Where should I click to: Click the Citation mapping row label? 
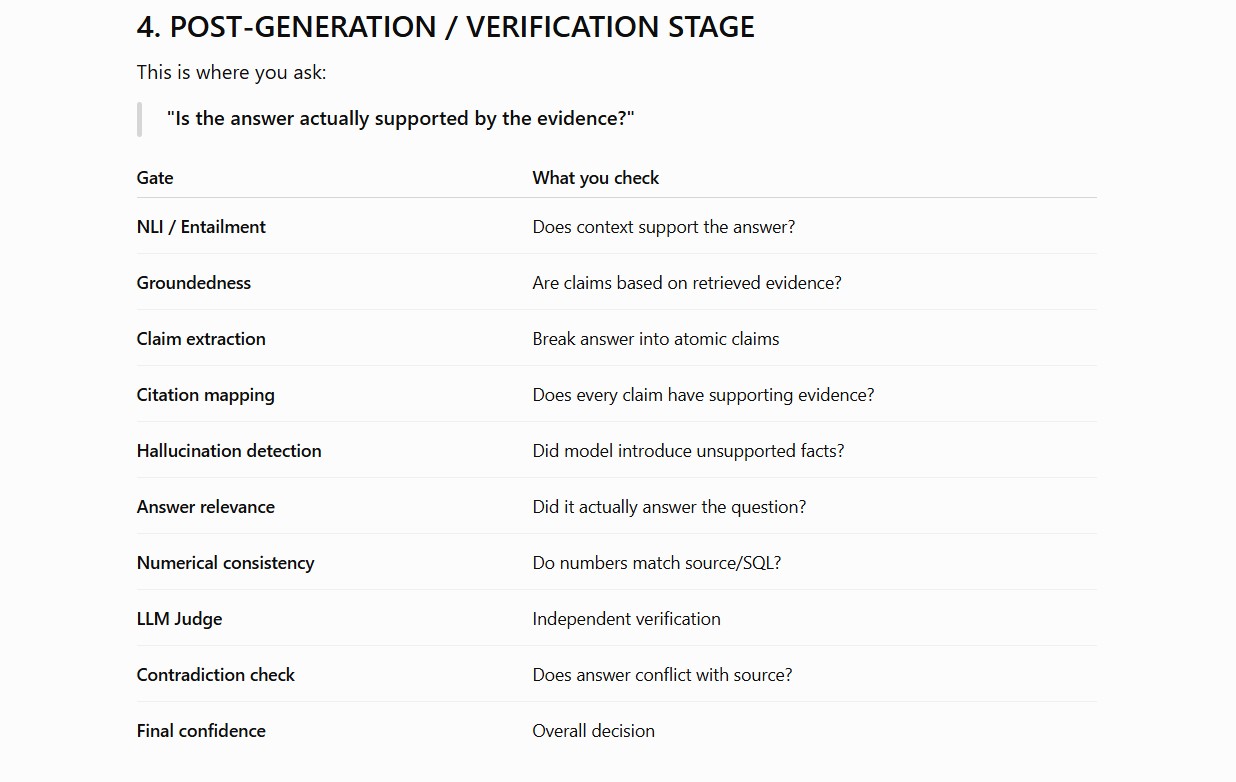[205, 395]
